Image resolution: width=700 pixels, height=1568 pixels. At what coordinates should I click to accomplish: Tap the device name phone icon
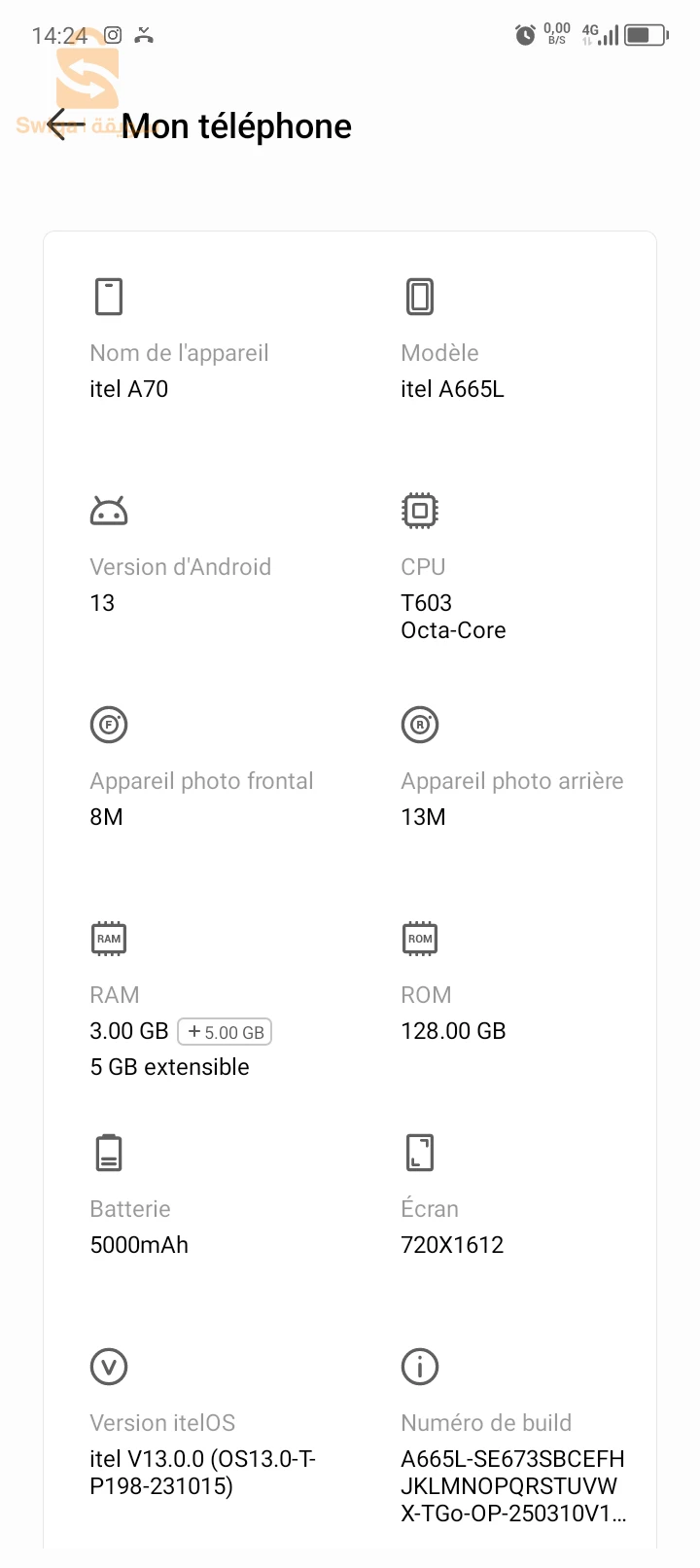[109, 297]
